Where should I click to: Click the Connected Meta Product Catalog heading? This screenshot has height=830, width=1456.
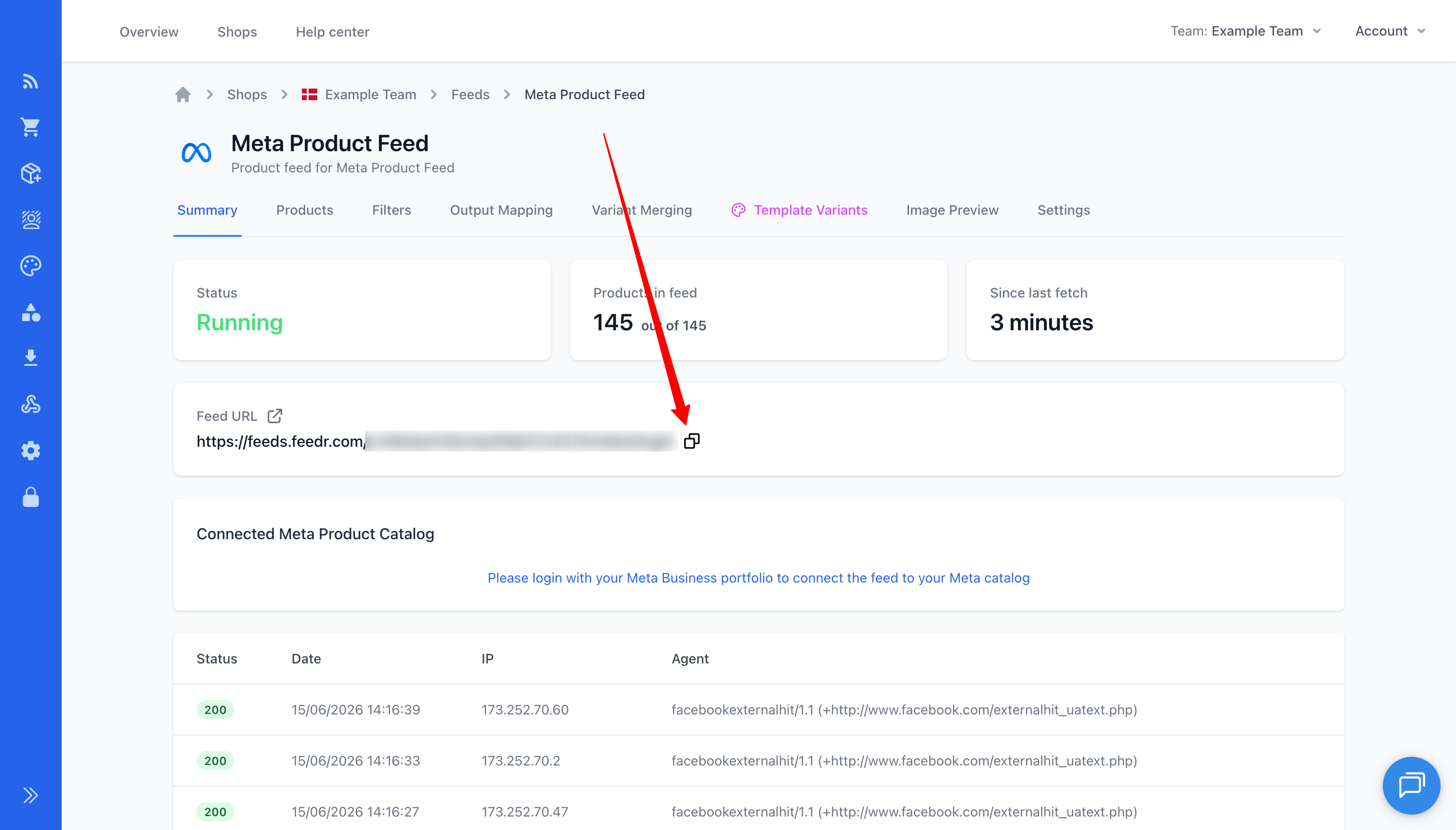(x=315, y=533)
